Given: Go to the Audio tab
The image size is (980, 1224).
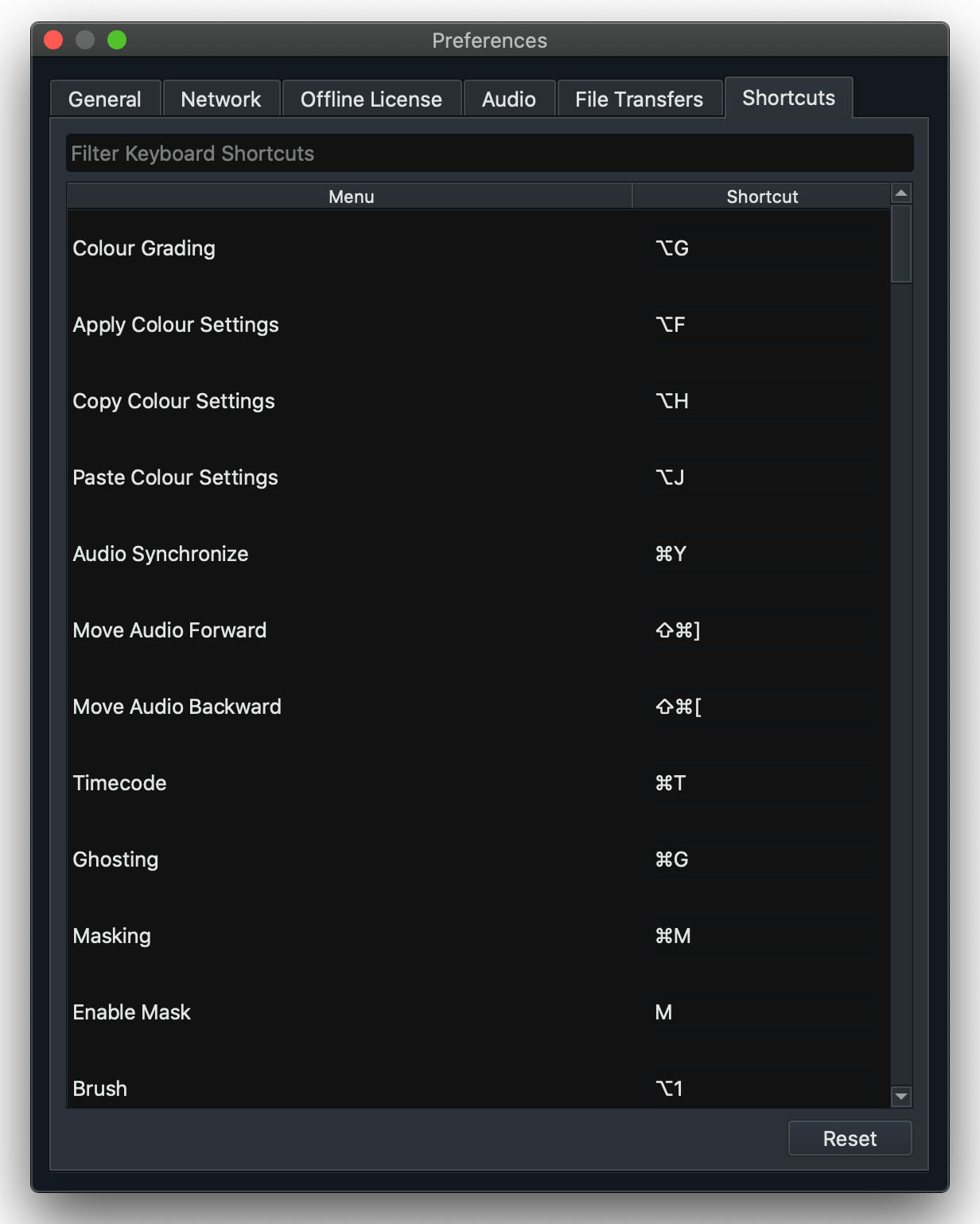Looking at the screenshot, I should pyautogui.click(x=508, y=99).
